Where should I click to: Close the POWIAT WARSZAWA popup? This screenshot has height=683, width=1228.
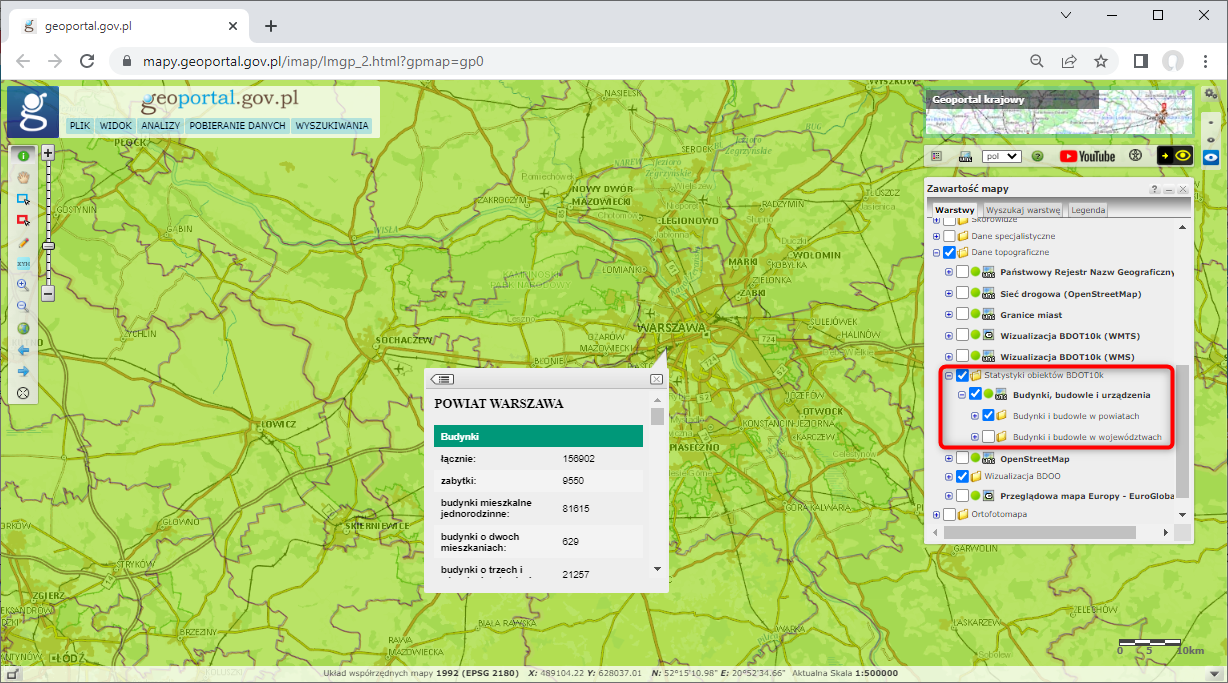(x=657, y=379)
